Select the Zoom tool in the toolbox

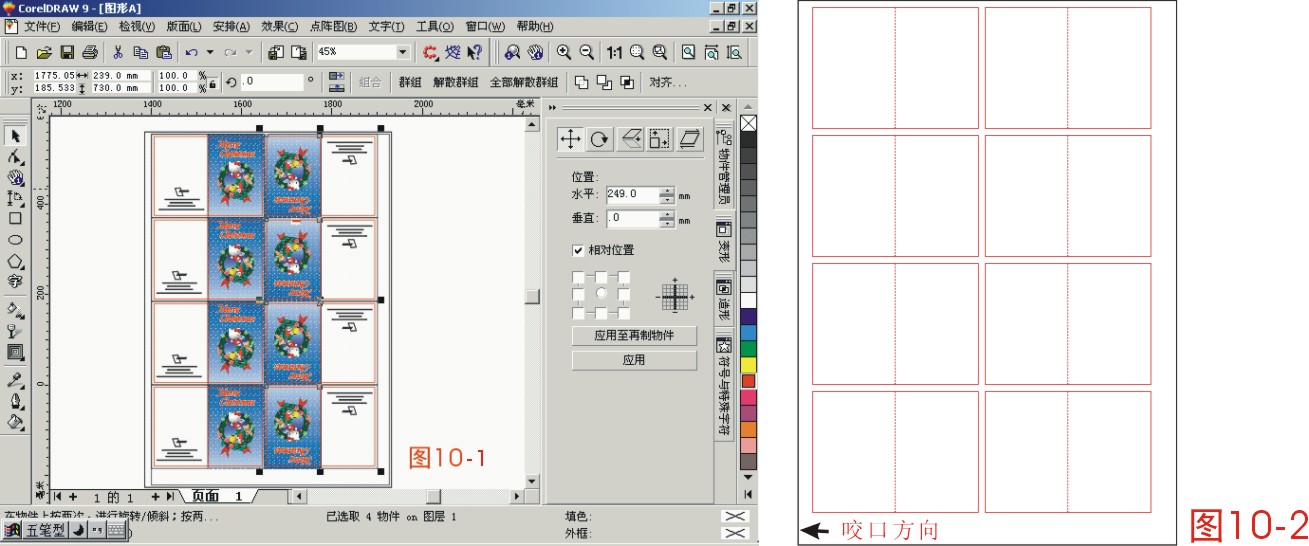coord(15,177)
